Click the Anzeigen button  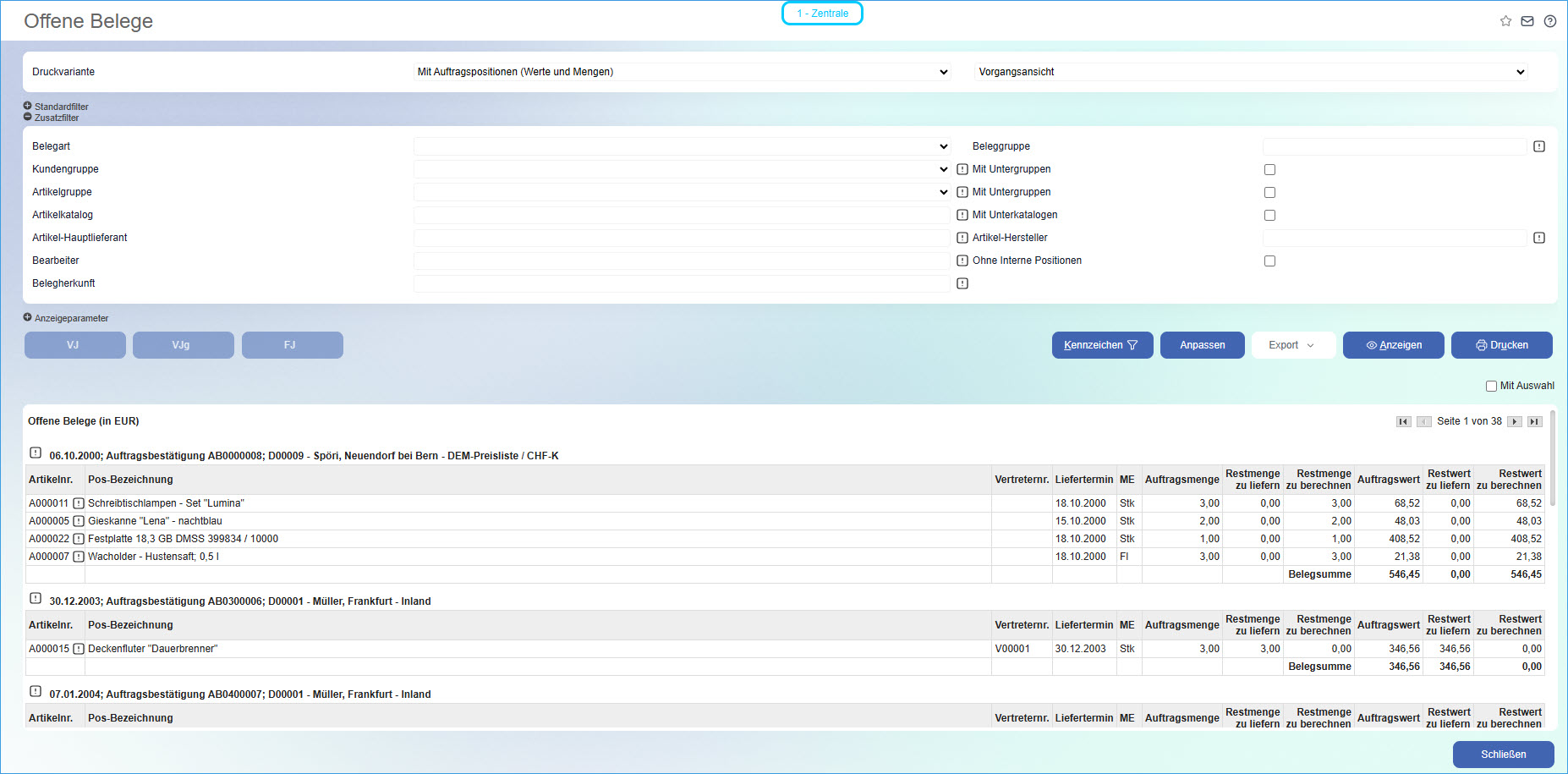[x=1393, y=345]
